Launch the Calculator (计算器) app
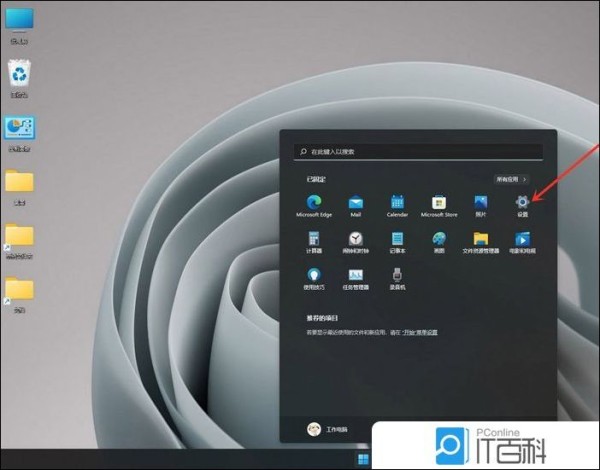 [x=314, y=242]
